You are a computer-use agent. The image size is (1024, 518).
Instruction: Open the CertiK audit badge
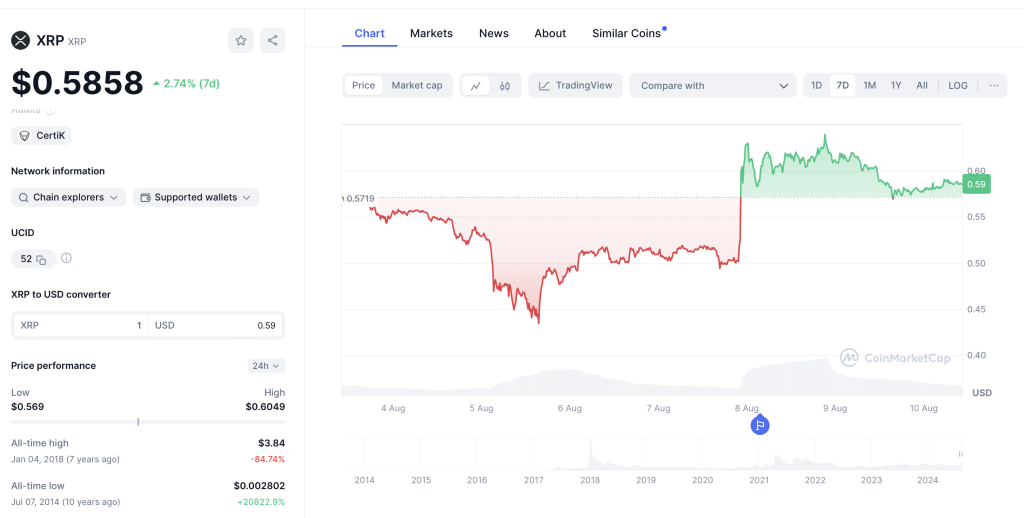41,136
